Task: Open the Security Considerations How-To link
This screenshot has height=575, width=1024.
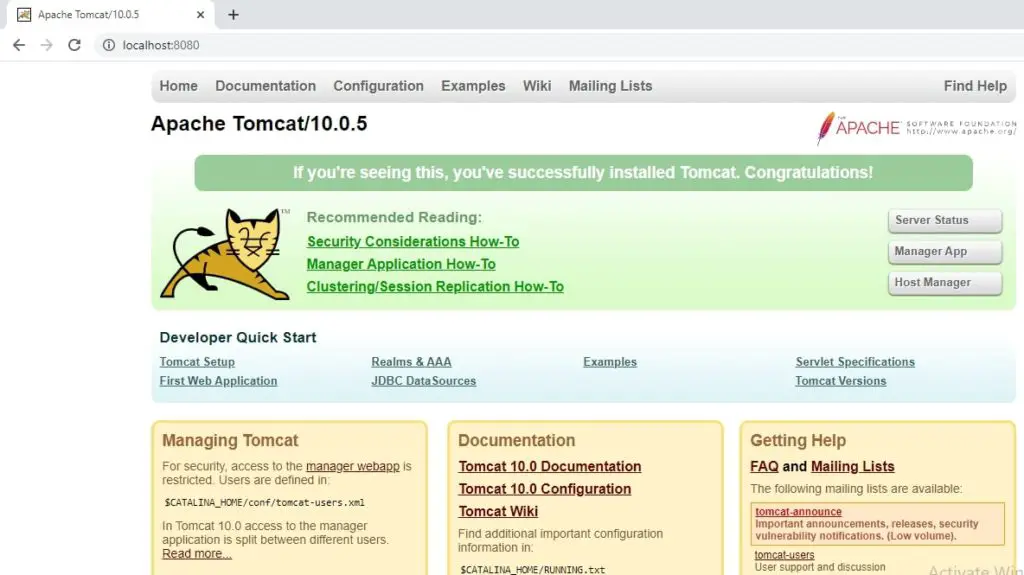Action: point(413,242)
